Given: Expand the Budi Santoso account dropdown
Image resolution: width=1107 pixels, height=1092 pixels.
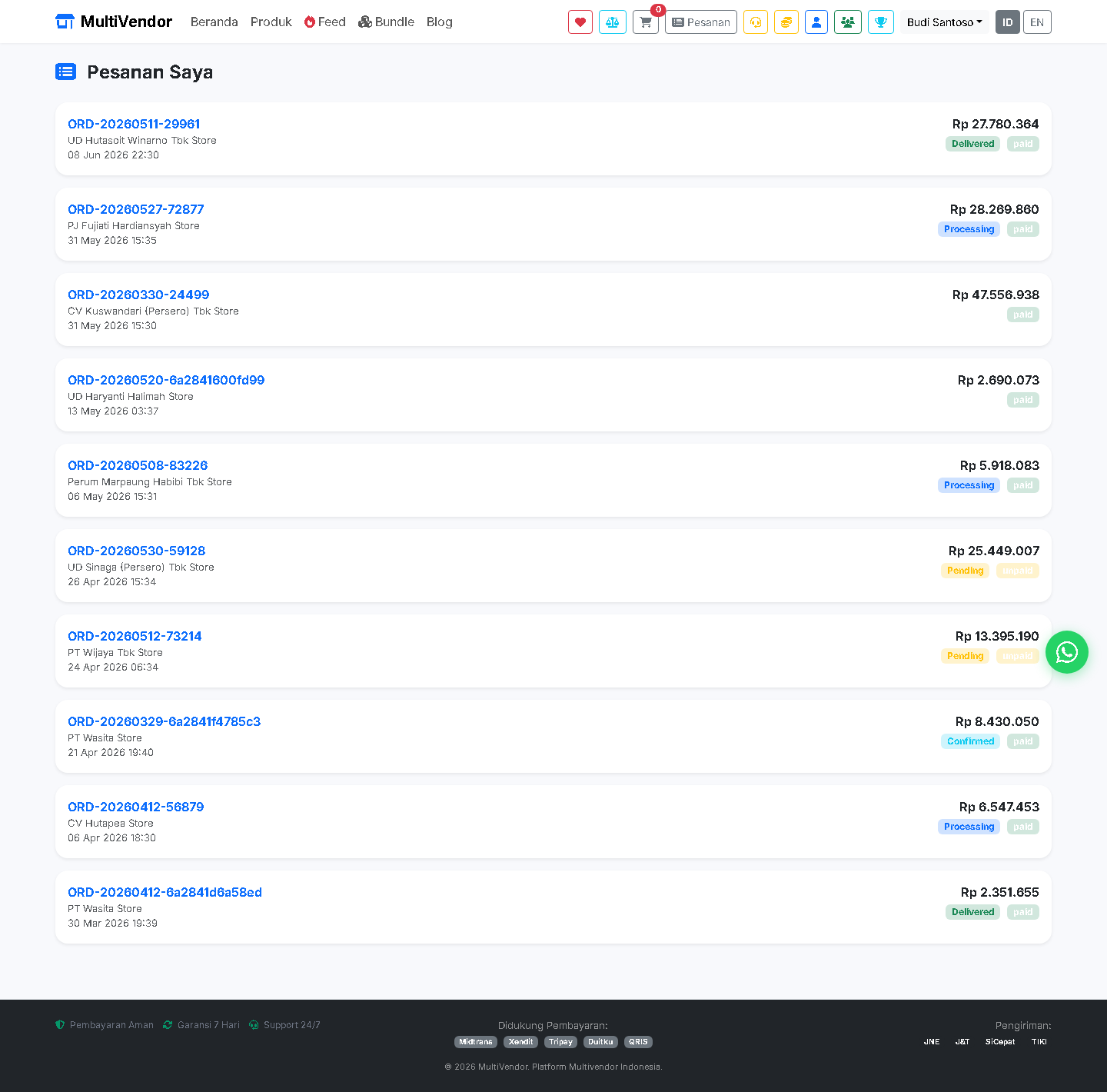Looking at the screenshot, I should point(944,22).
